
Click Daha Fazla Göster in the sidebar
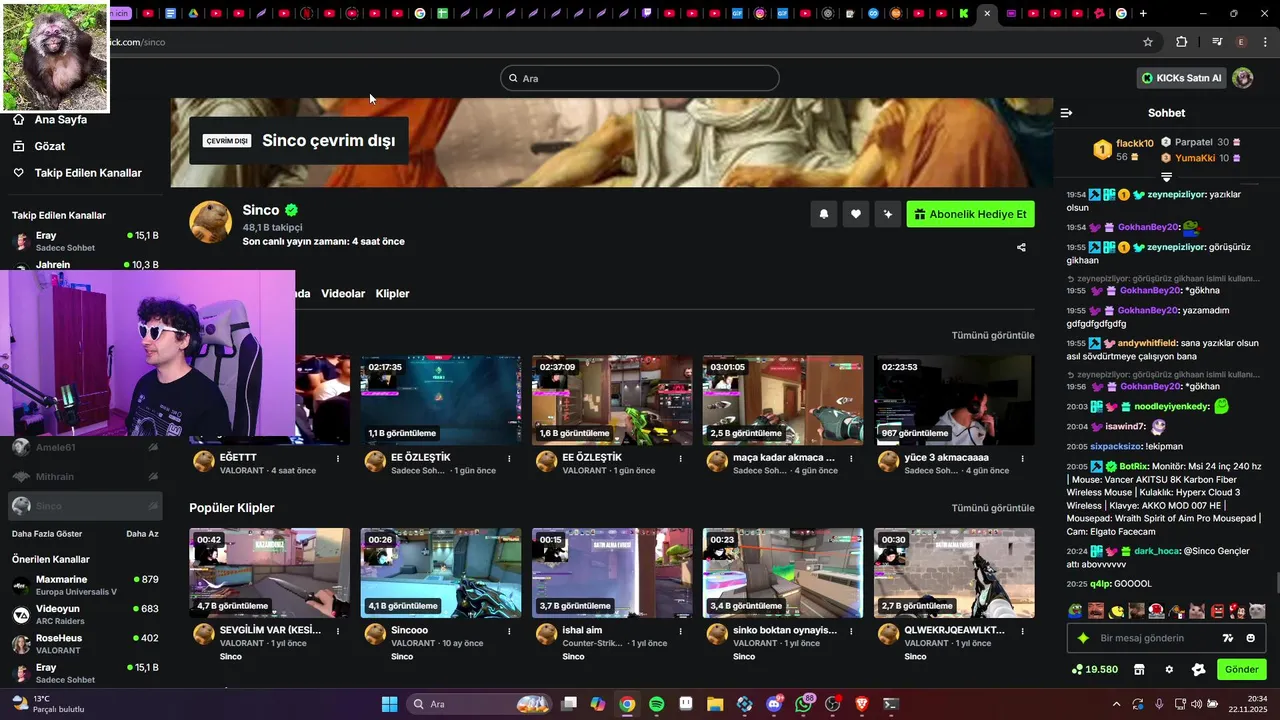point(47,534)
